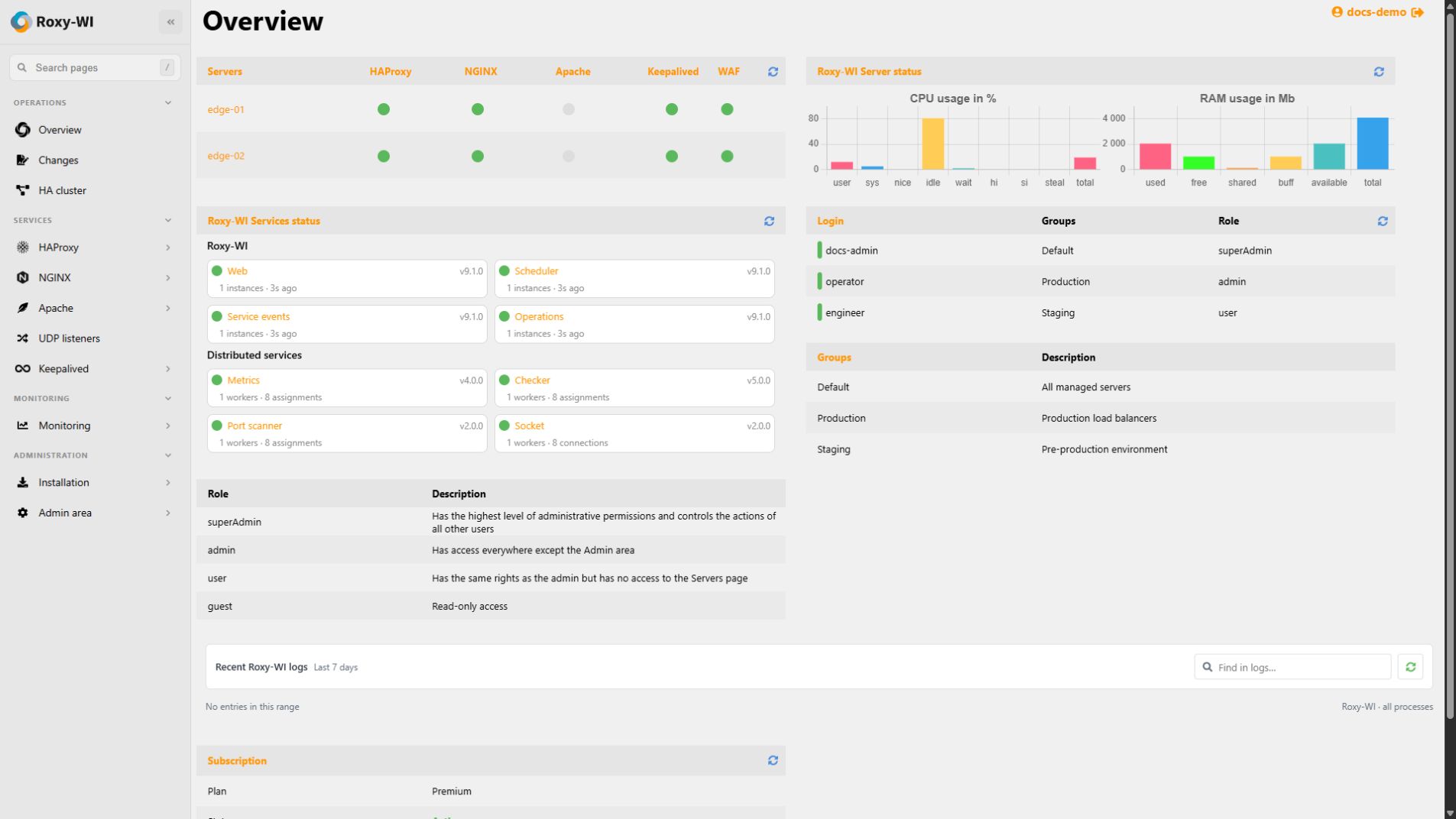Click the UDP listeners shuffle icon
1456x819 pixels.
(x=23, y=338)
